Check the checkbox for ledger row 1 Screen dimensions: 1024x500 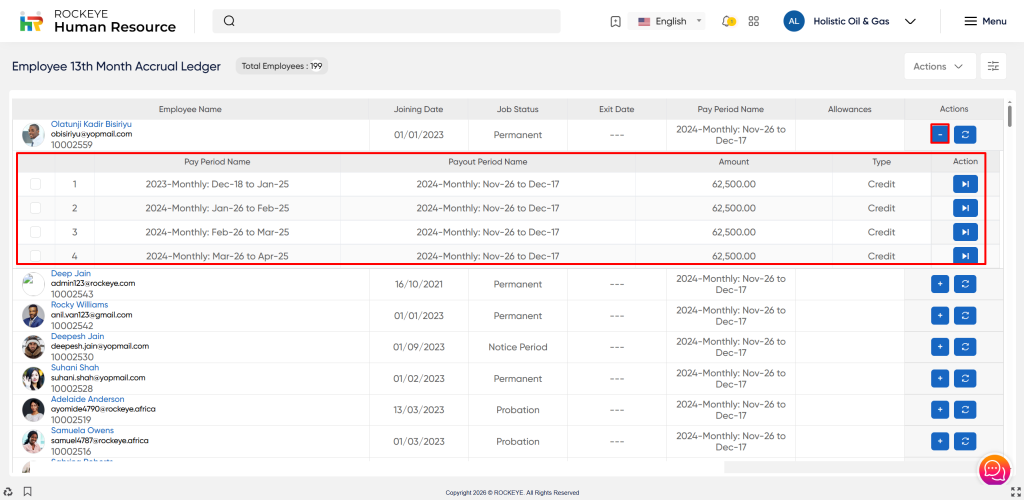(x=36, y=184)
